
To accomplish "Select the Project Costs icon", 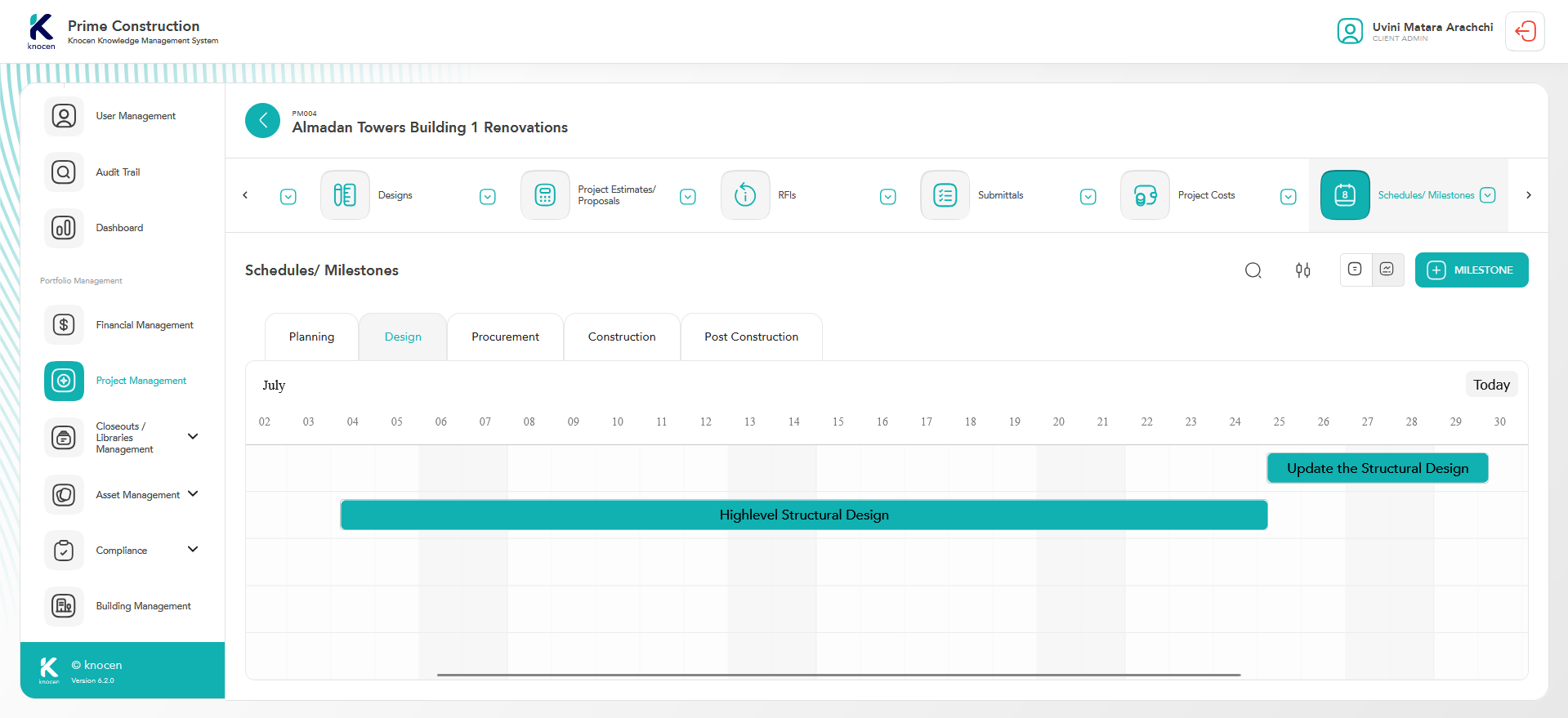I will click(1145, 195).
